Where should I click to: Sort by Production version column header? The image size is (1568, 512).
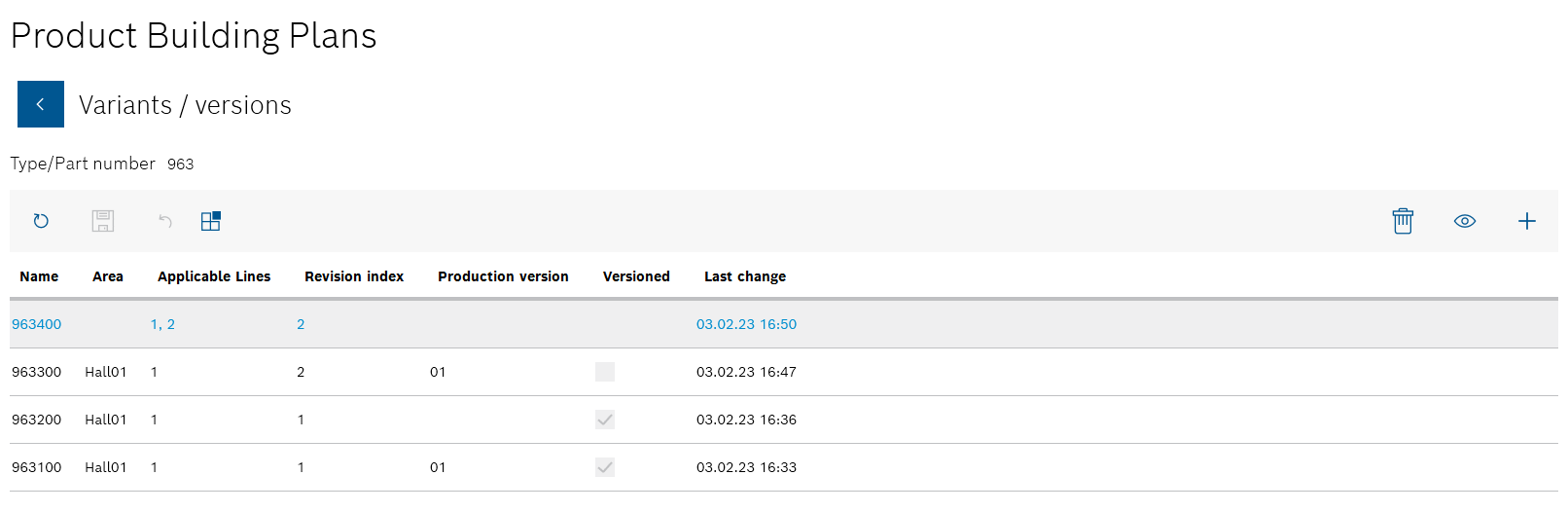point(503,276)
